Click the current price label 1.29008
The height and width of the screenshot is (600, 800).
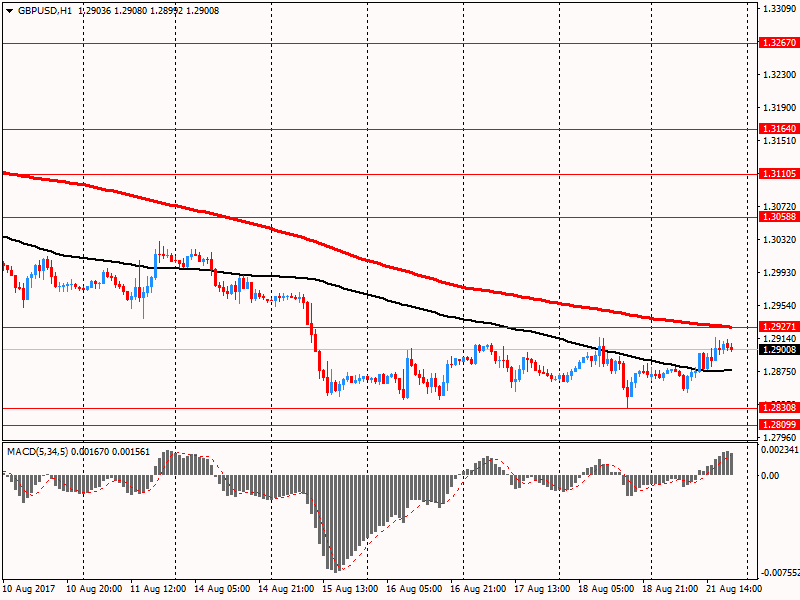(x=779, y=349)
